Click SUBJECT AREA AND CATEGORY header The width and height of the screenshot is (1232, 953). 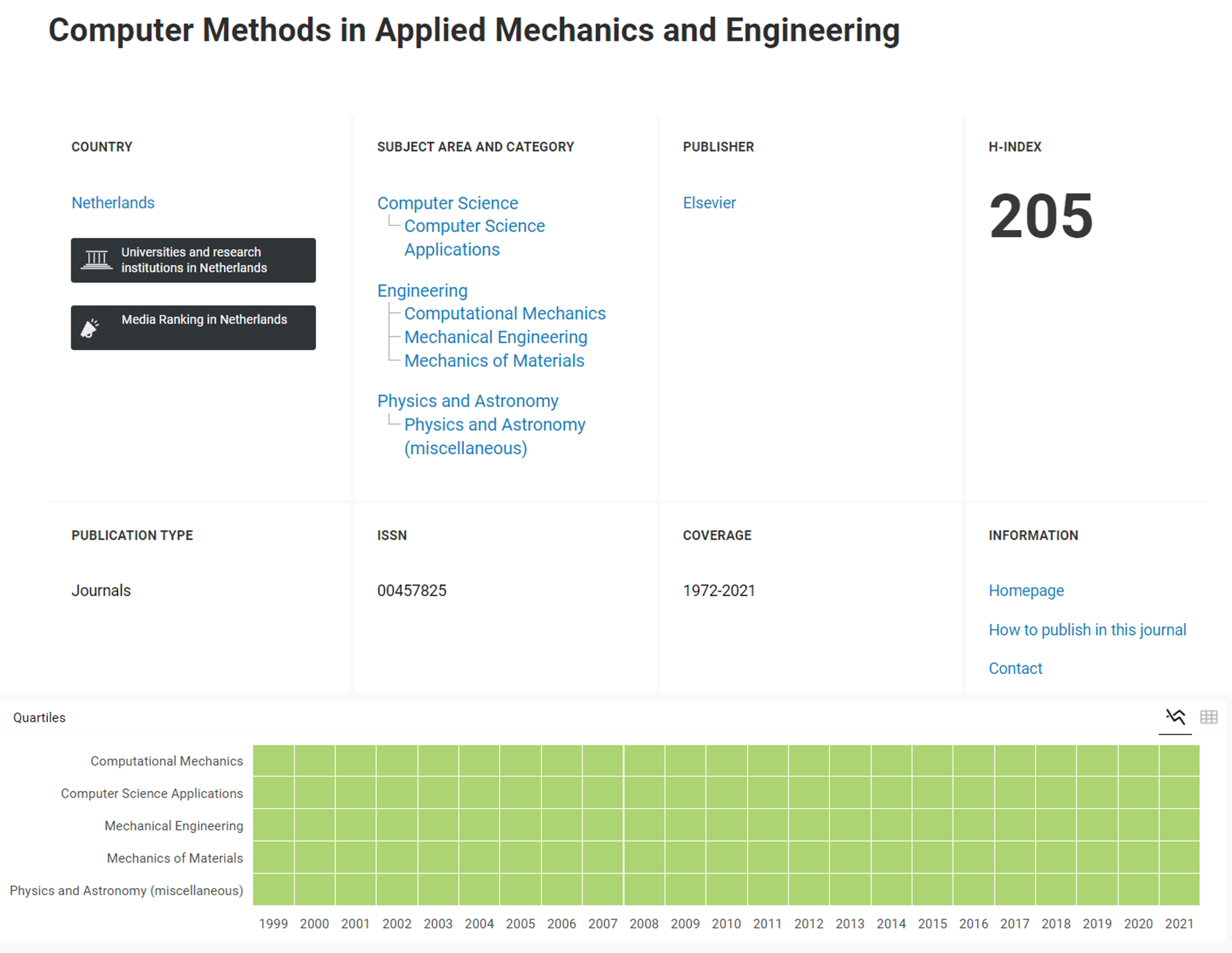(475, 147)
